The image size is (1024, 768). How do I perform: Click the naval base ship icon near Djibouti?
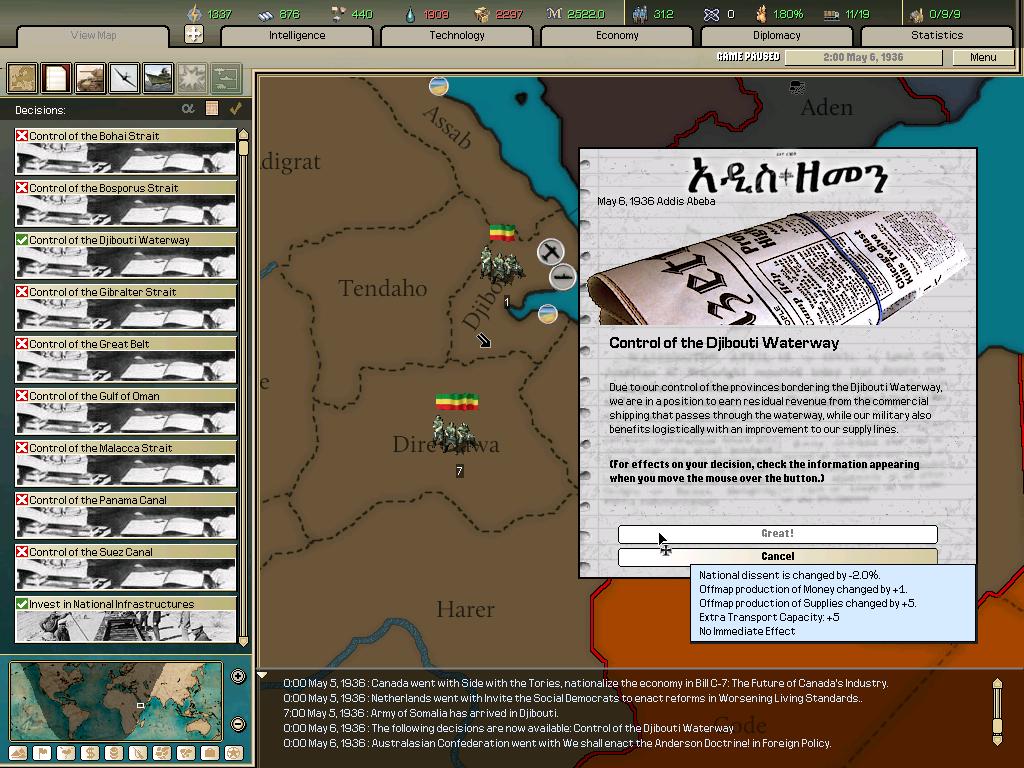[562, 277]
